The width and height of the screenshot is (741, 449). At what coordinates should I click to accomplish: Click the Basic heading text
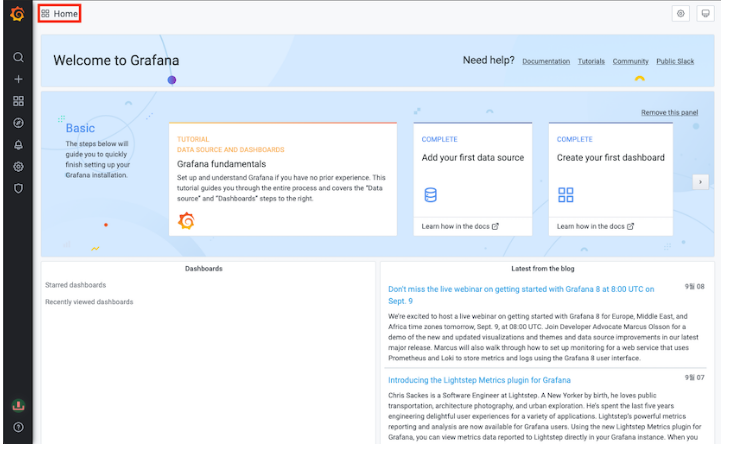(80, 128)
